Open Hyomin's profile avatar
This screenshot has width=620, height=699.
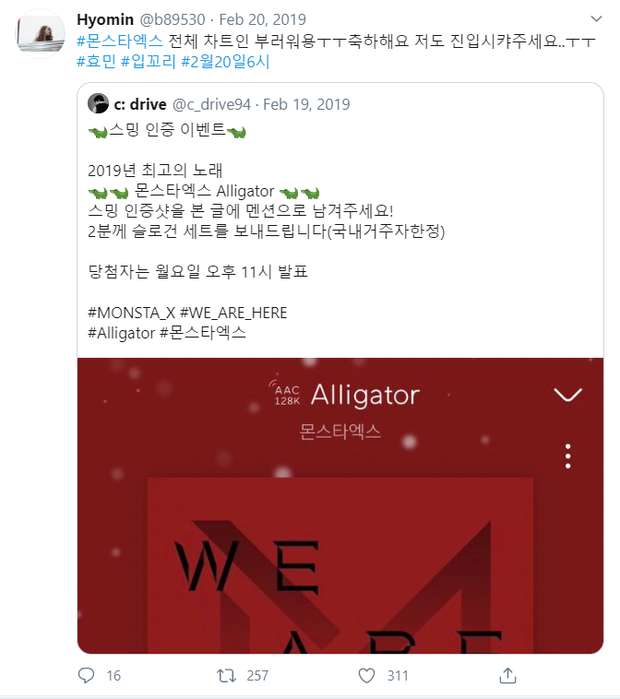[41, 34]
